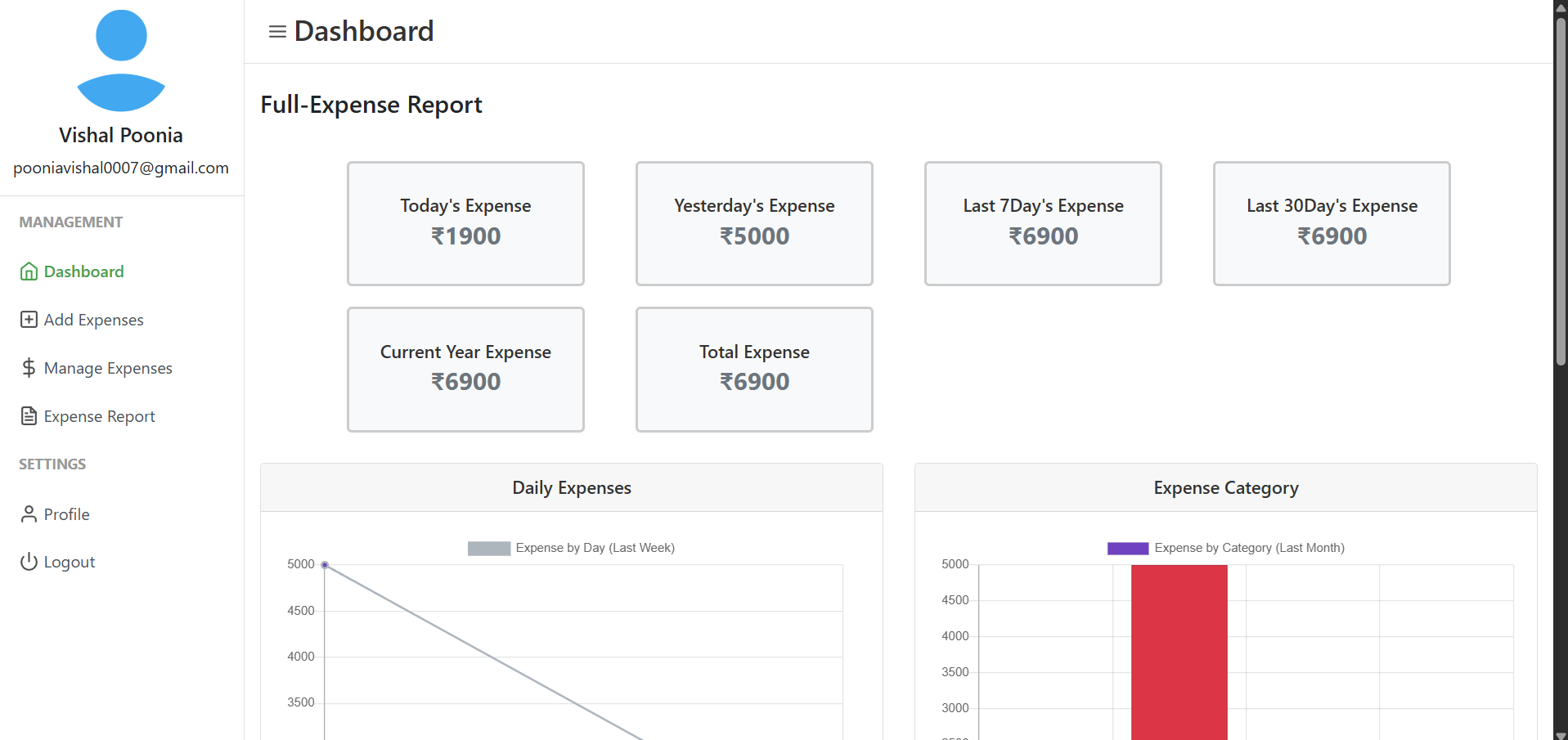Click 'Expense by Category (Last Month)' legend text
The height and width of the screenshot is (740, 1568).
[1250, 548]
